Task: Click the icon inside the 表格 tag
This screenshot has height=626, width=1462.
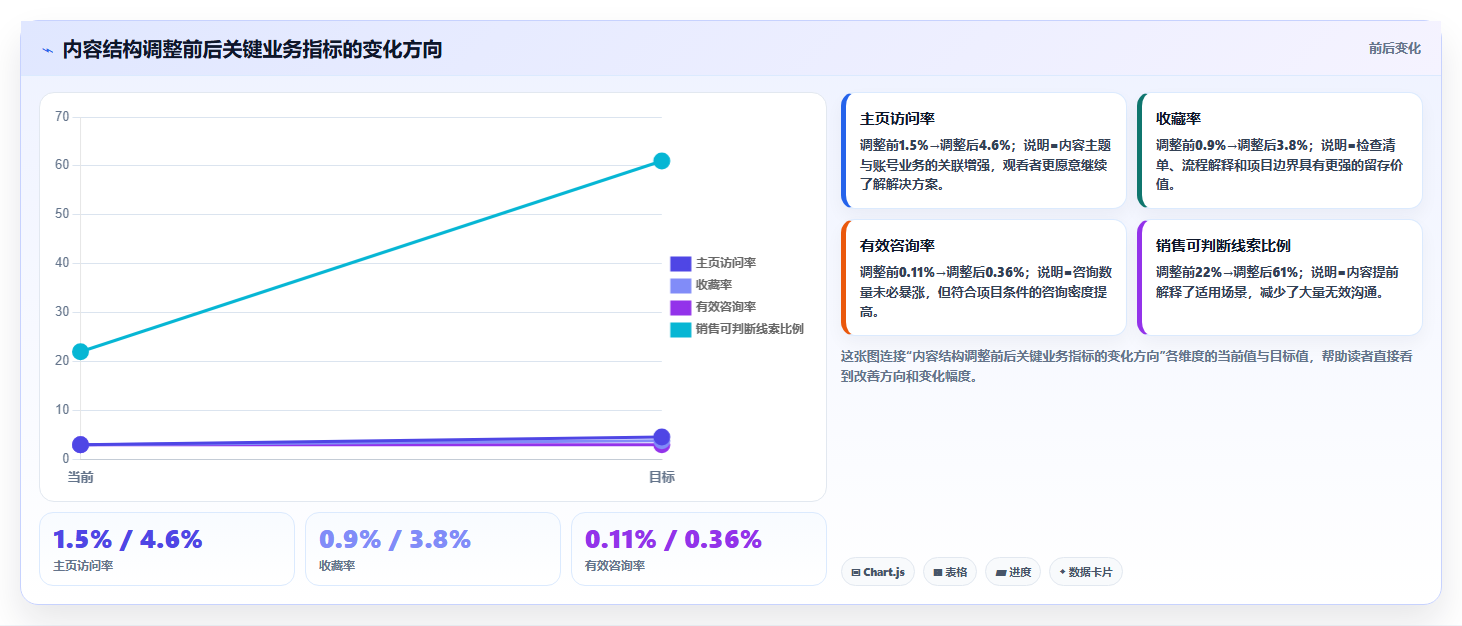Action: (938, 573)
